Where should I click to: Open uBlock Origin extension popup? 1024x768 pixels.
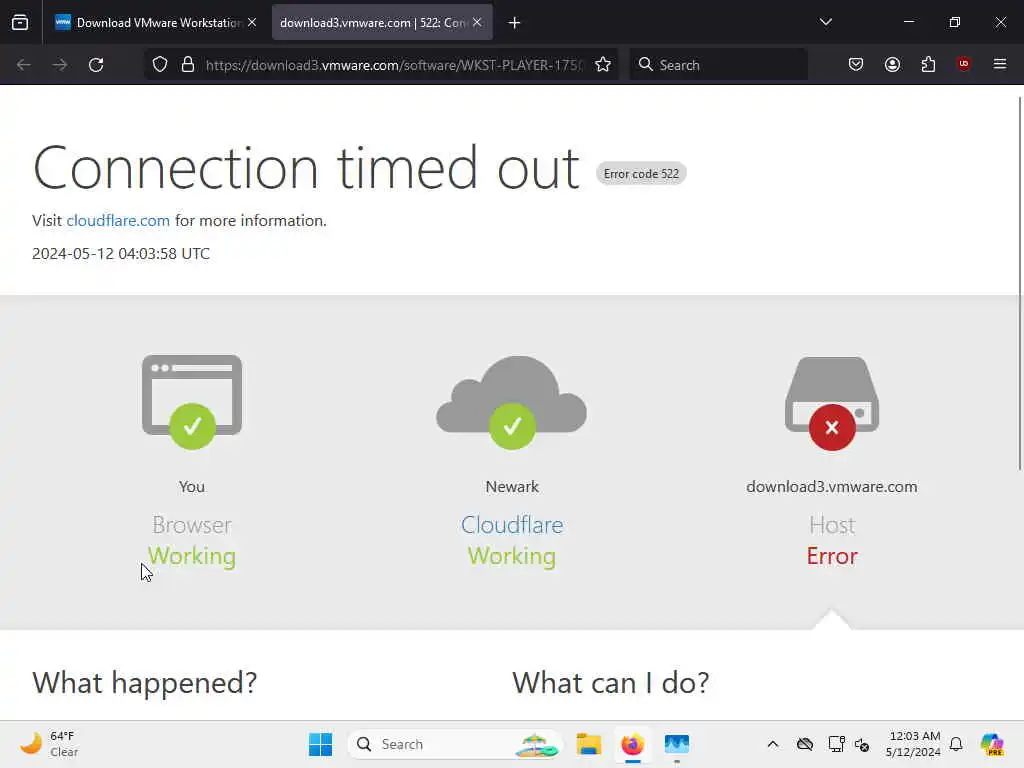pos(963,64)
